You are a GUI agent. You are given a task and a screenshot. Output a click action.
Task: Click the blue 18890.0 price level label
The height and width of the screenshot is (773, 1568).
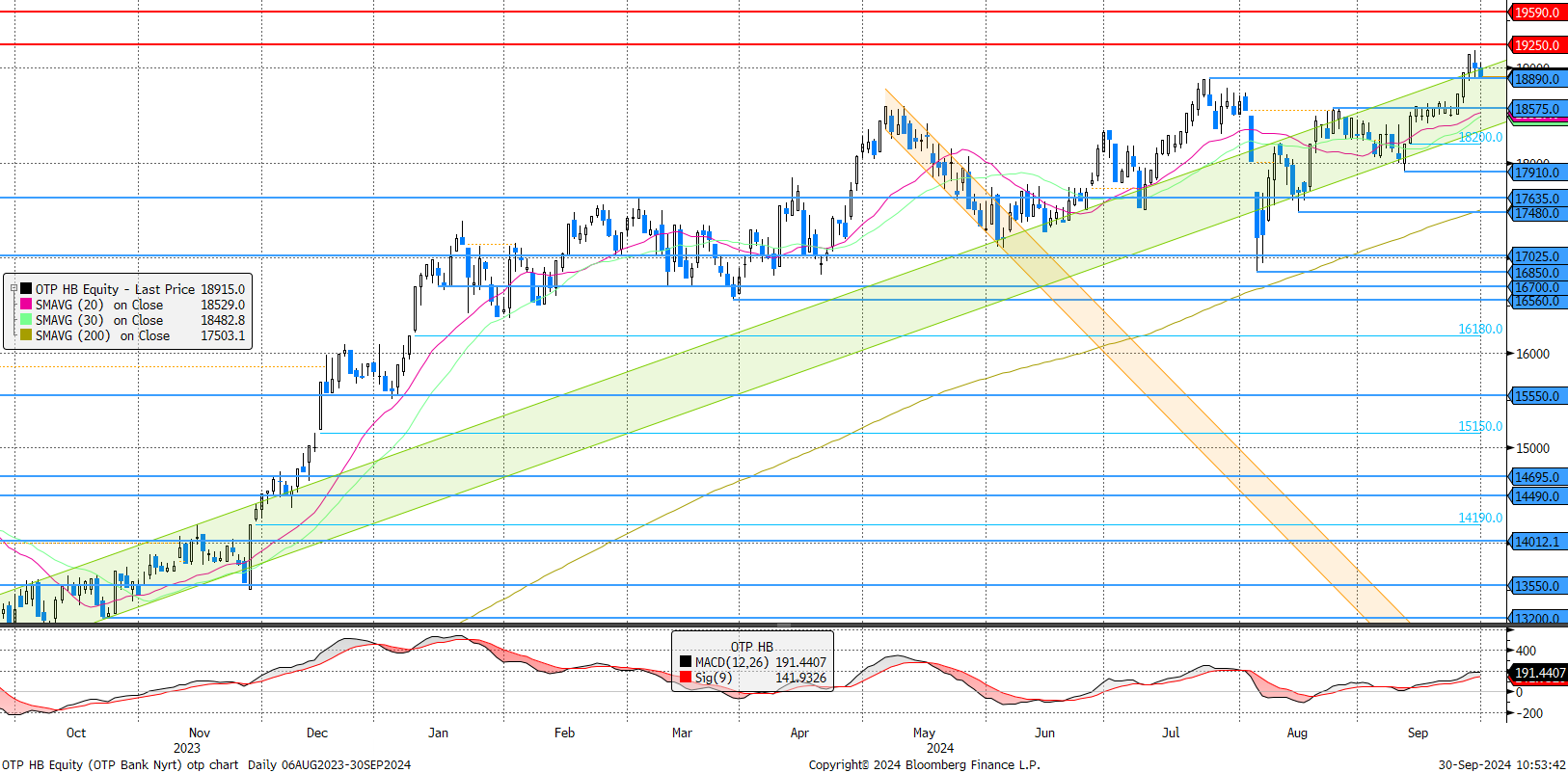coord(1537,79)
